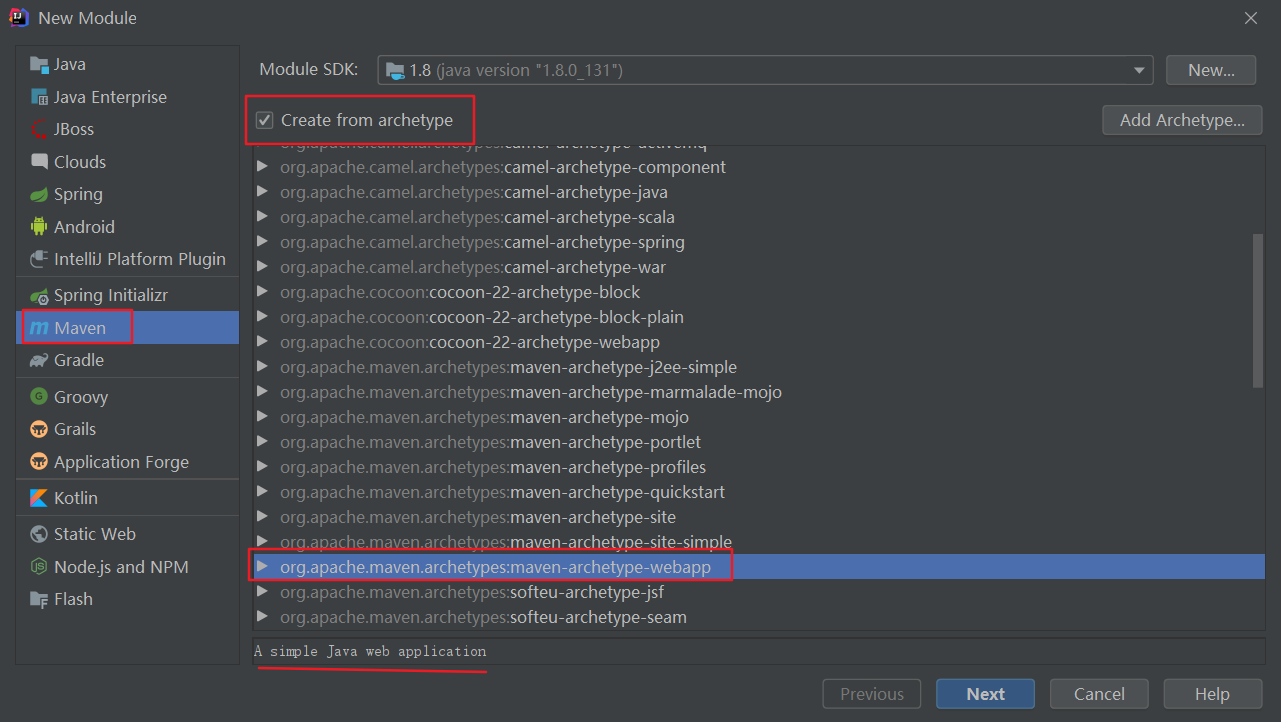Expand maven-archetype-quickstart node
This screenshot has height=722, width=1281.
(263, 492)
